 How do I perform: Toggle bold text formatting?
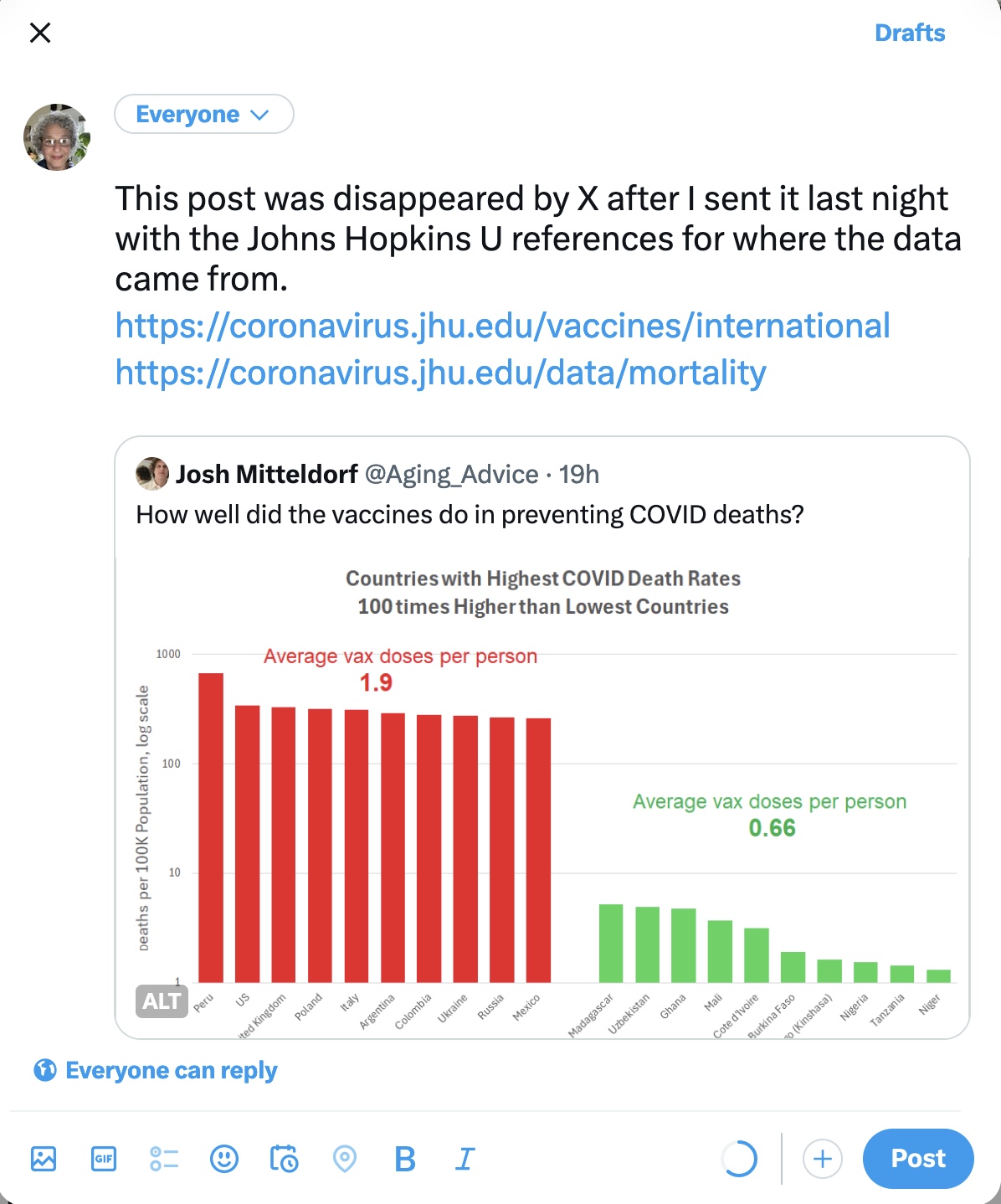point(405,1159)
